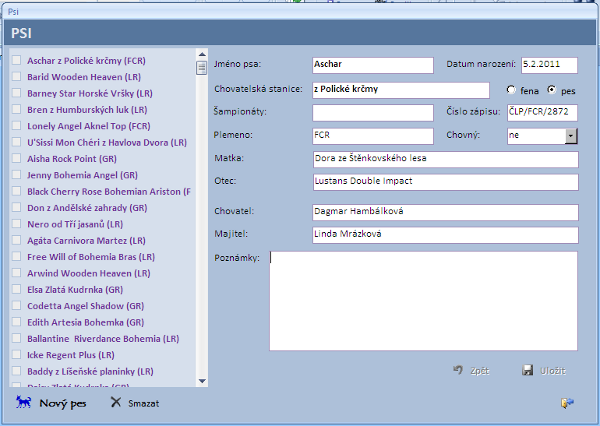Viewport: 600px width, 426px height.
Task: Click the exit door icon in the bottom right
Action: [x=567, y=403]
